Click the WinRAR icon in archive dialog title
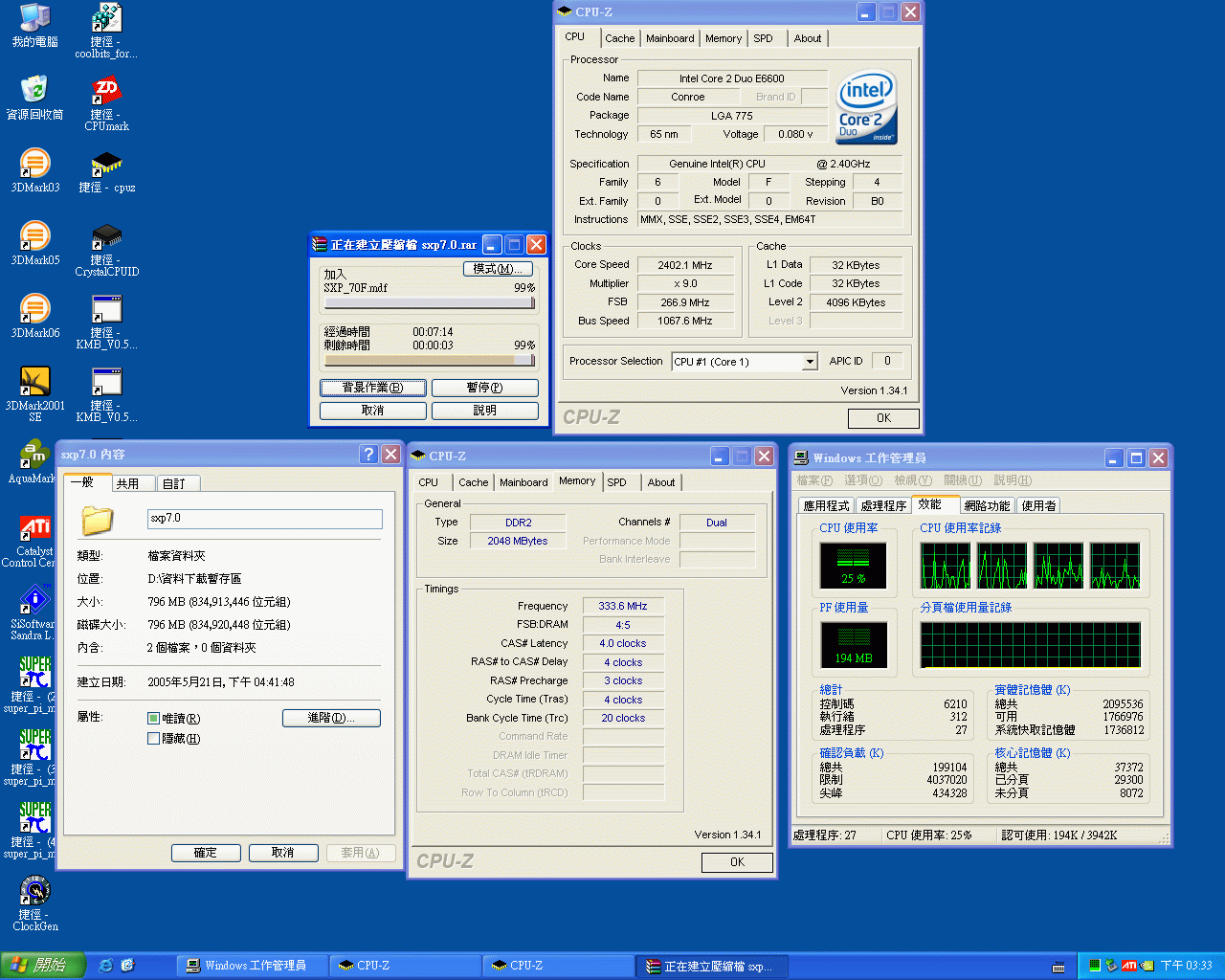 pyautogui.click(x=320, y=245)
